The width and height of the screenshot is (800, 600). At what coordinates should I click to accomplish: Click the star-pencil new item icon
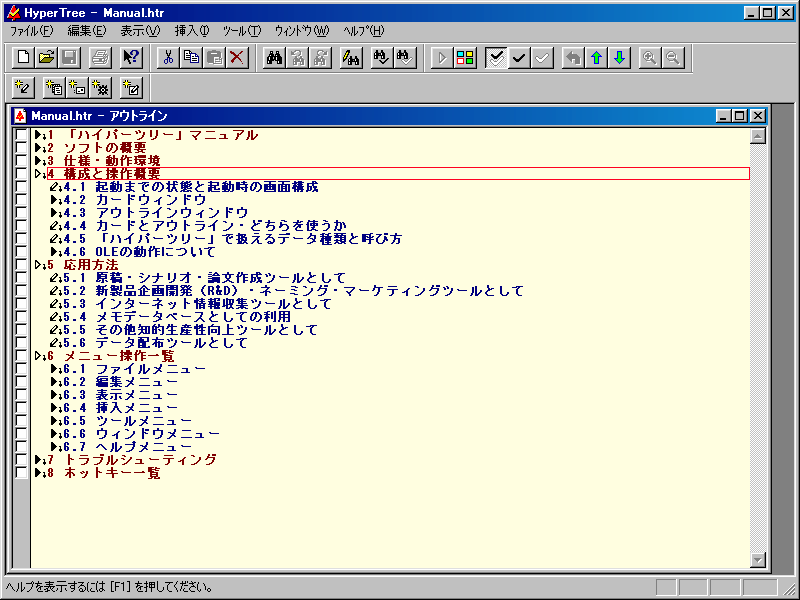23,88
